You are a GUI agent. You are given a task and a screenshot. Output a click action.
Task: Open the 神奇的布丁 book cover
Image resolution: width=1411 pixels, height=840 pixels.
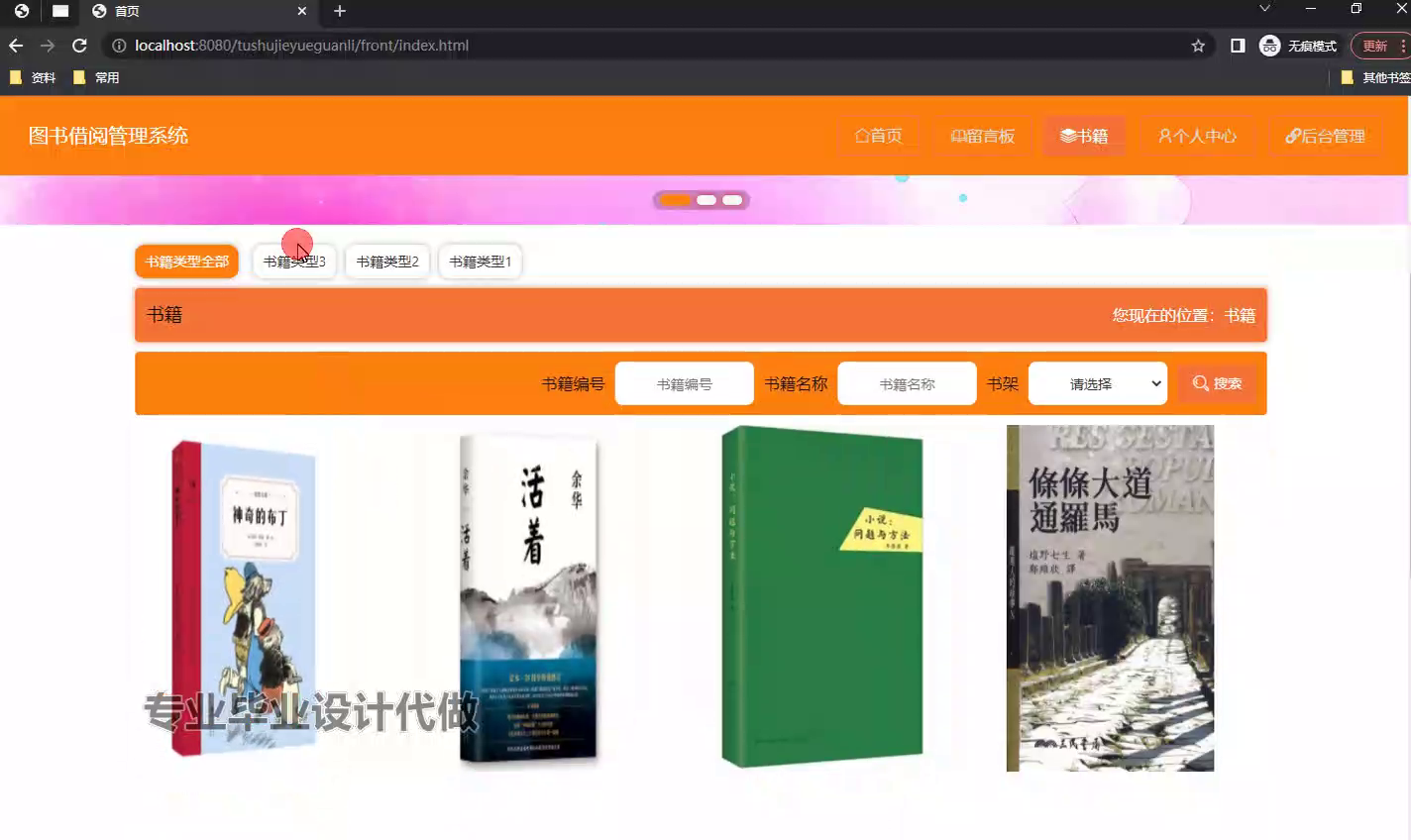244,598
